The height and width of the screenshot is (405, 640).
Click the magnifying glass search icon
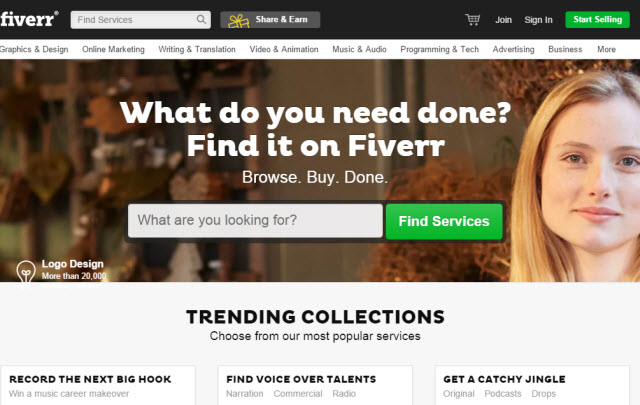[x=201, y=19]
